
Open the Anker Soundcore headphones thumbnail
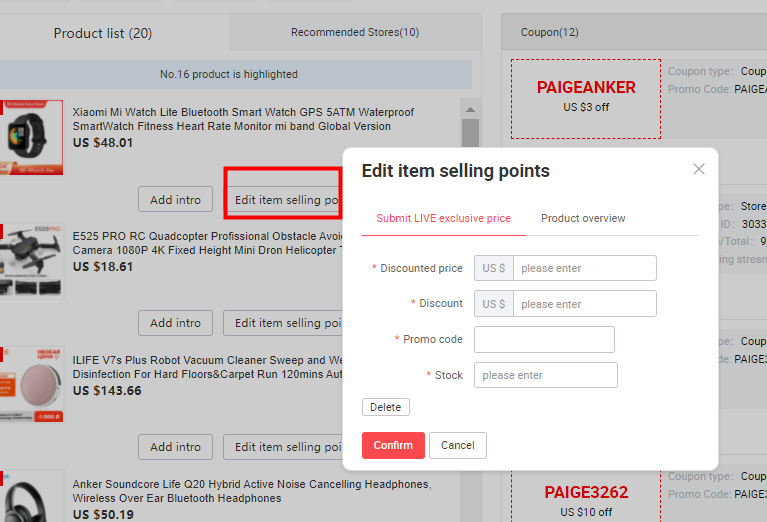(x=31, y=497)
